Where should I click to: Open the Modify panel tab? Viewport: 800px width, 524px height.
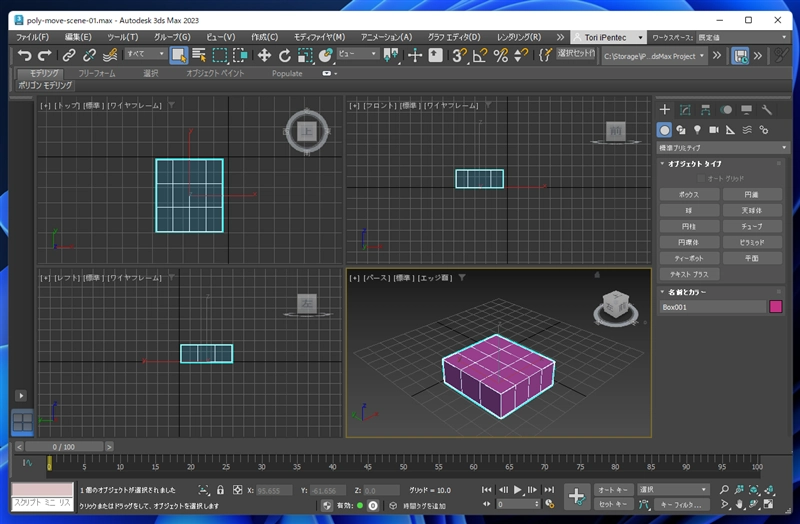(x=685, y=110)
